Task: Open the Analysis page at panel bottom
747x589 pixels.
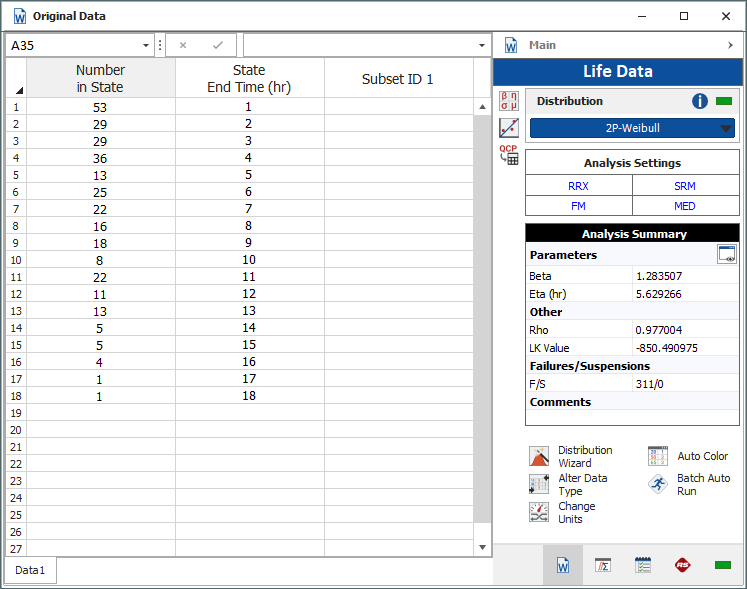Action: coord(603,565)
